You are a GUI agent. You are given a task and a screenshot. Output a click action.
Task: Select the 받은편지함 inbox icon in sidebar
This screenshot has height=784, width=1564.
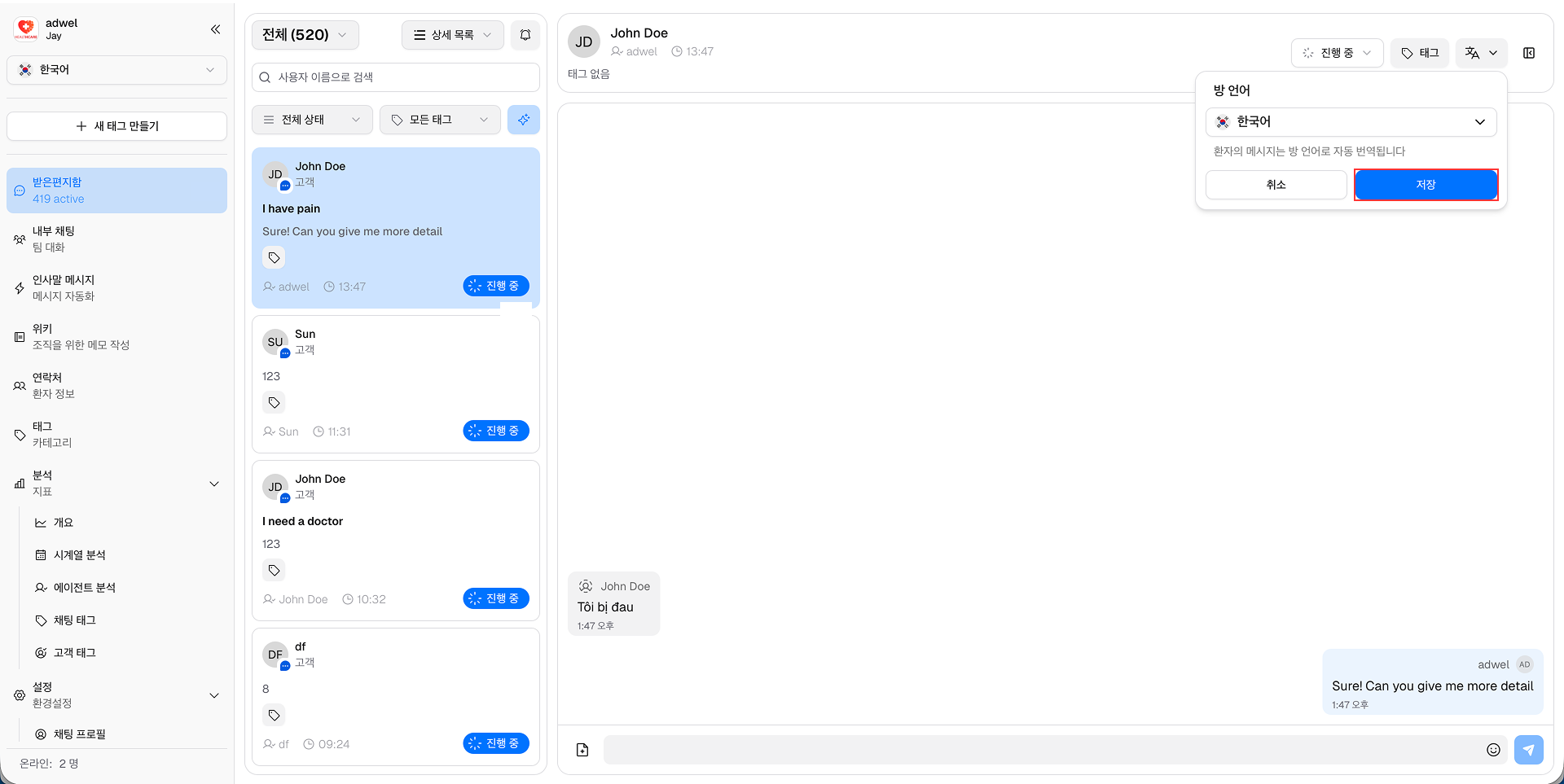coord(20,190)
